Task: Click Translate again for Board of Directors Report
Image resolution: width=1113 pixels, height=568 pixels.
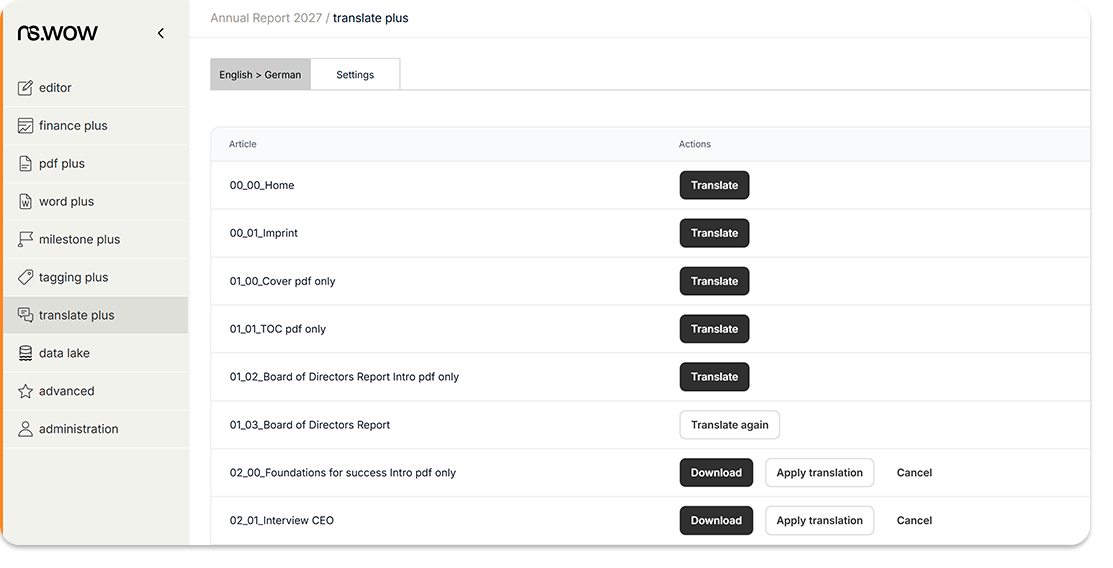Action: [x=729, y=425]
